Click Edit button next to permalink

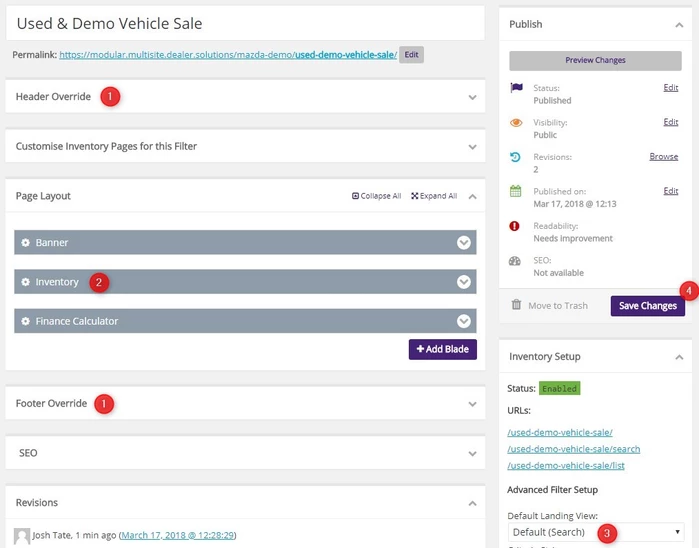click(411, 54)
